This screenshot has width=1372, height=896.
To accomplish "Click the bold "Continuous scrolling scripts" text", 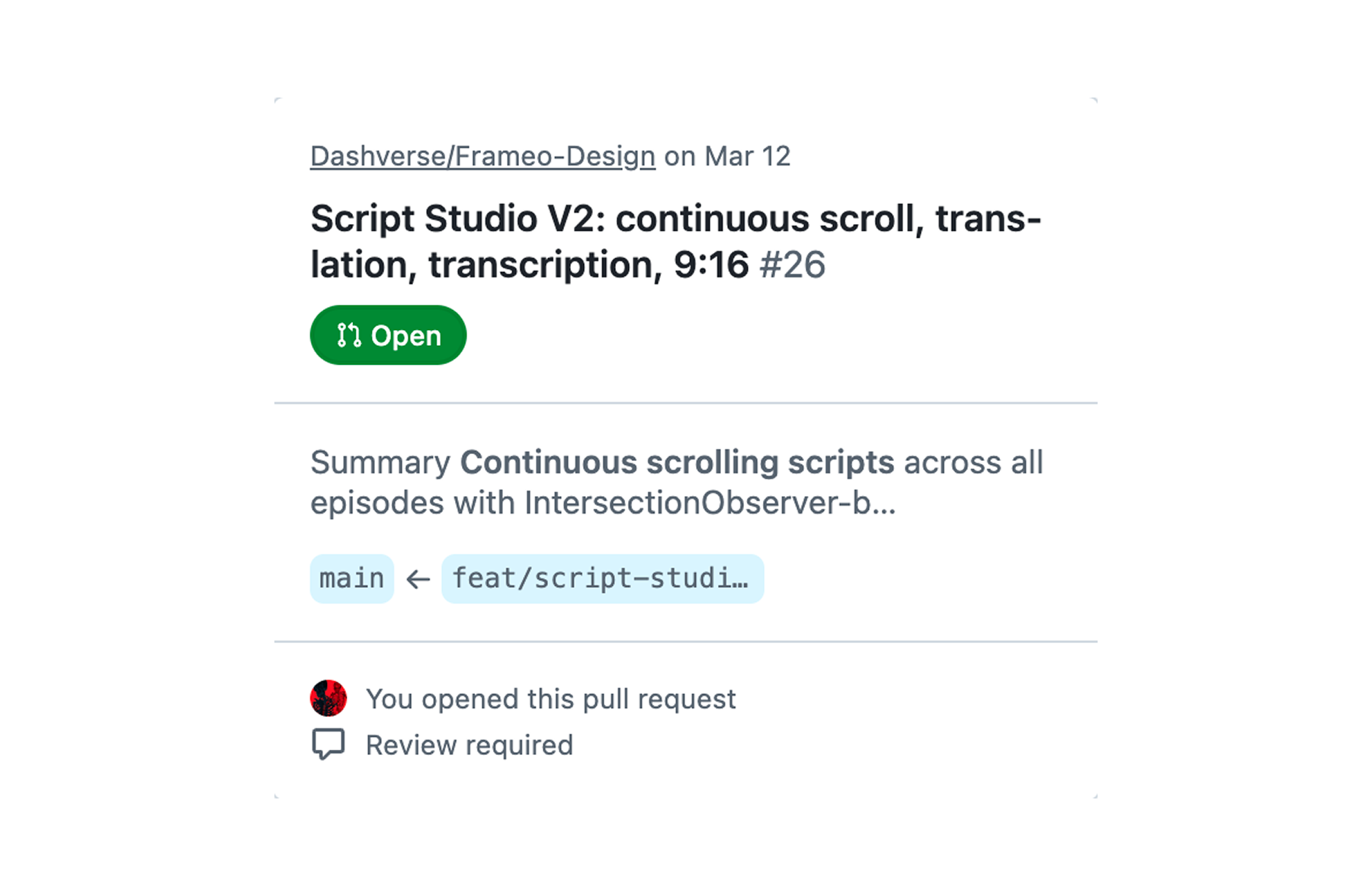I will 677,462.
